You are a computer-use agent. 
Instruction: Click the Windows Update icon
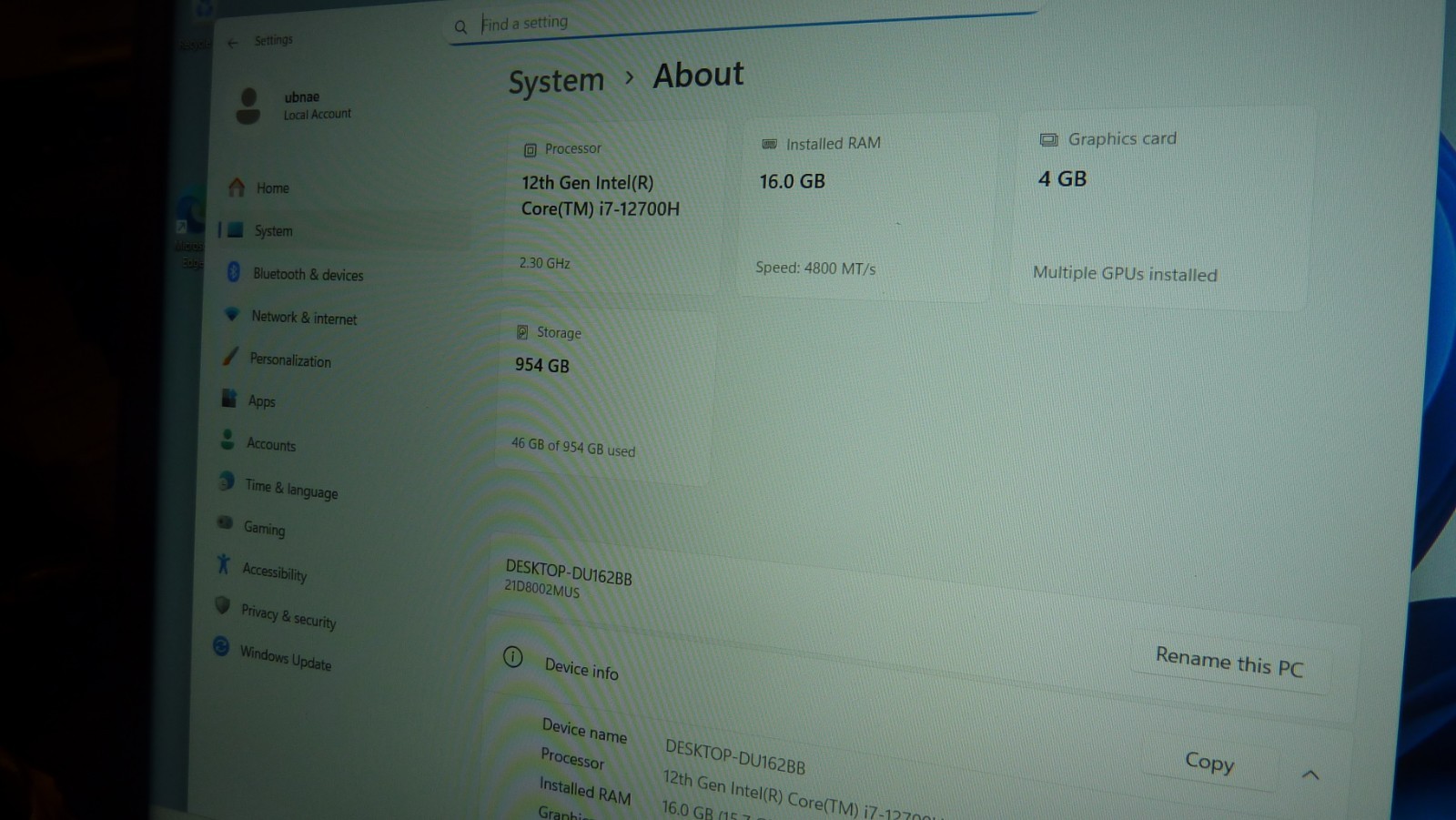point(221,646)
